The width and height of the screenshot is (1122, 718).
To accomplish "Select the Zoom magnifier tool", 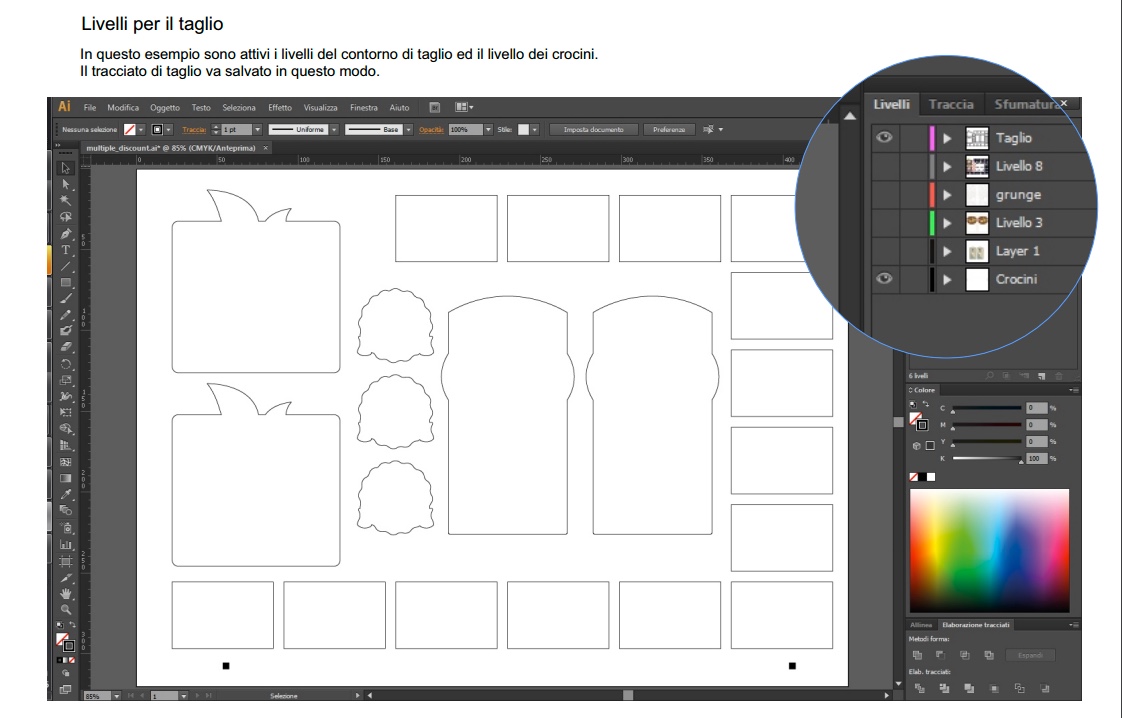I will pyautogui.click(x=66, y=609).
